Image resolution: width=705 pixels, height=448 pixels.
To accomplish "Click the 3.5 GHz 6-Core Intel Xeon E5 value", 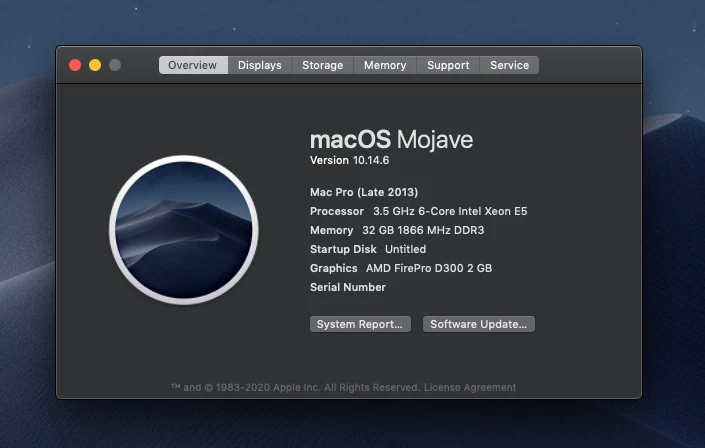I will coord(450,211).
